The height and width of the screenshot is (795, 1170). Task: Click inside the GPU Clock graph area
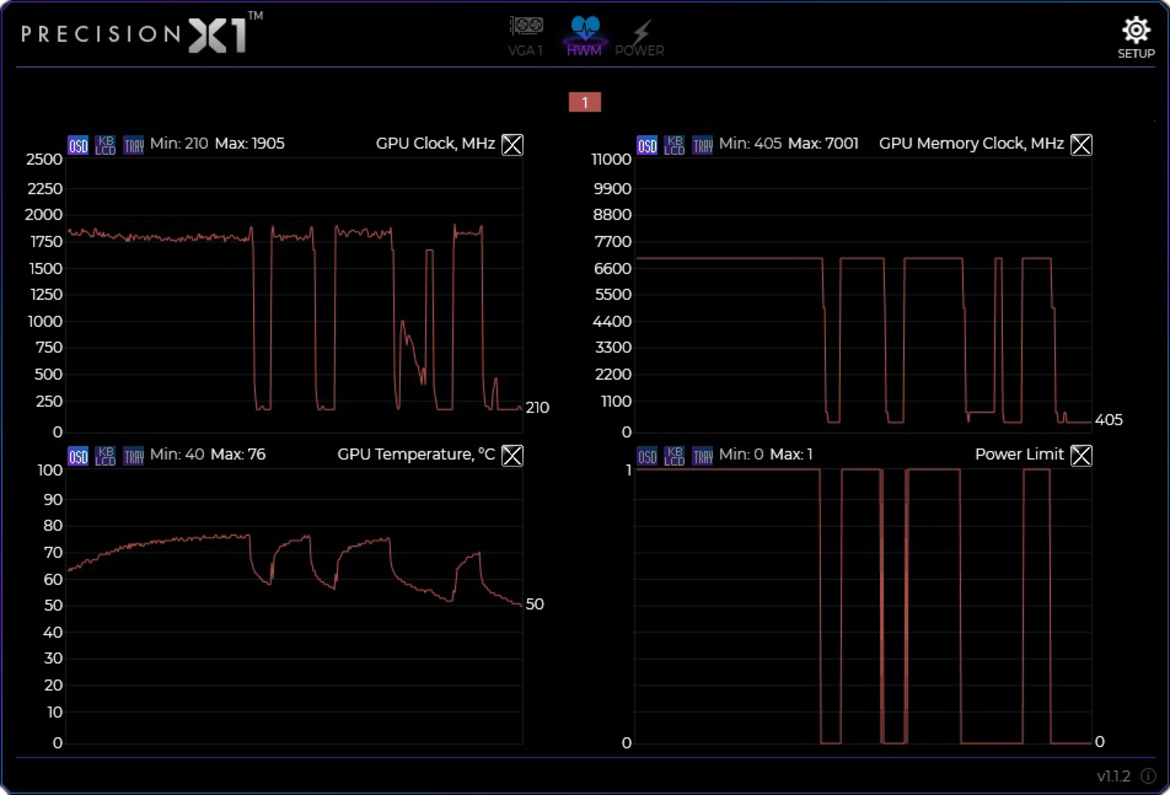[x=295, y=296]
